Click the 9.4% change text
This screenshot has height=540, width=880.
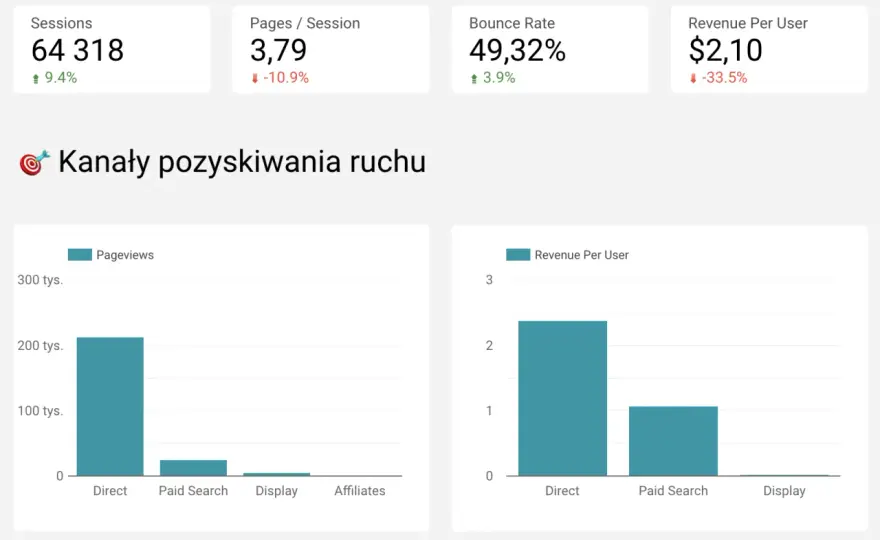[x=61, y=77]
